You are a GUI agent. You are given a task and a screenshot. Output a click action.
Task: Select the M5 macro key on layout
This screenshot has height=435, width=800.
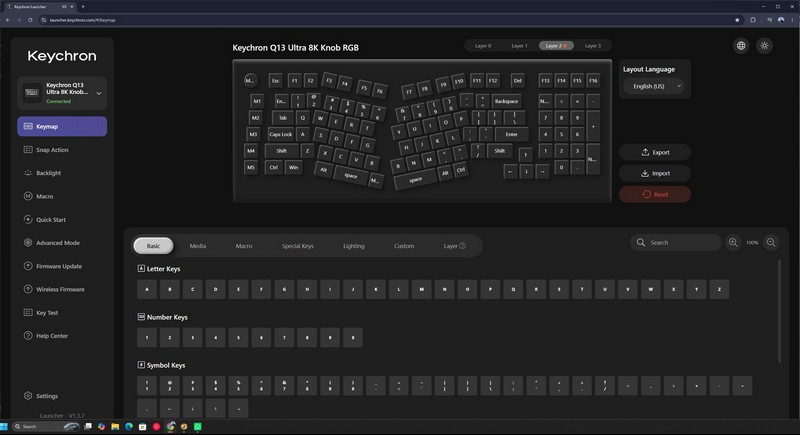coord(251,167)
